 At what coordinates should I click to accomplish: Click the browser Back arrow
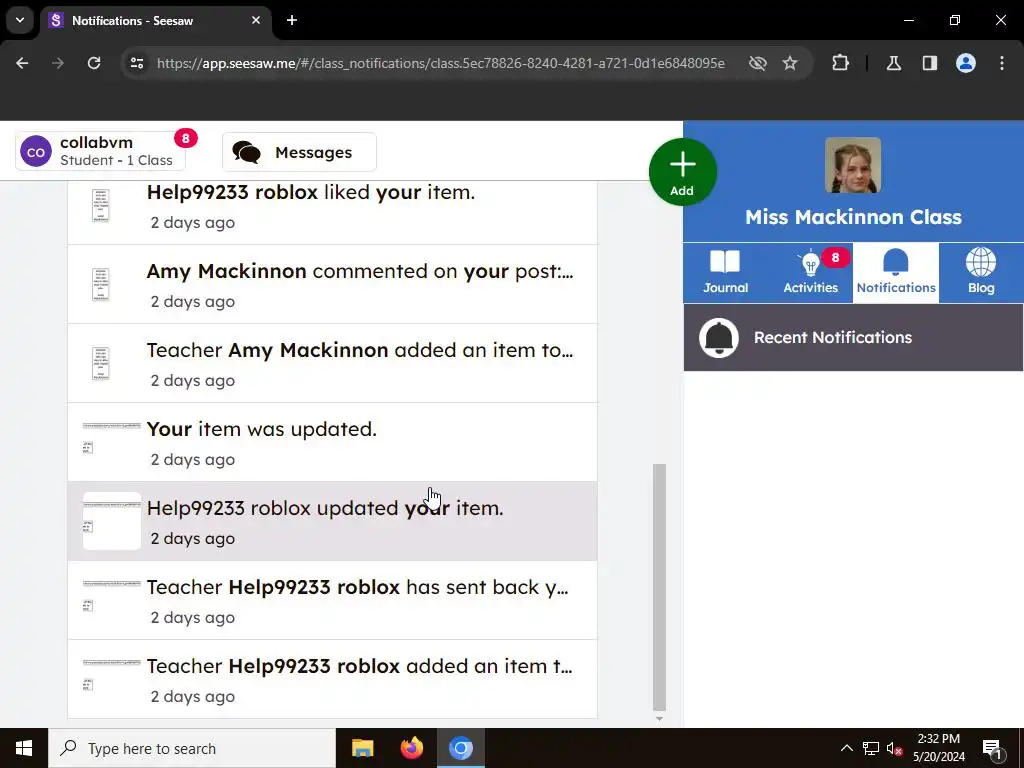[x=22, y=63]
